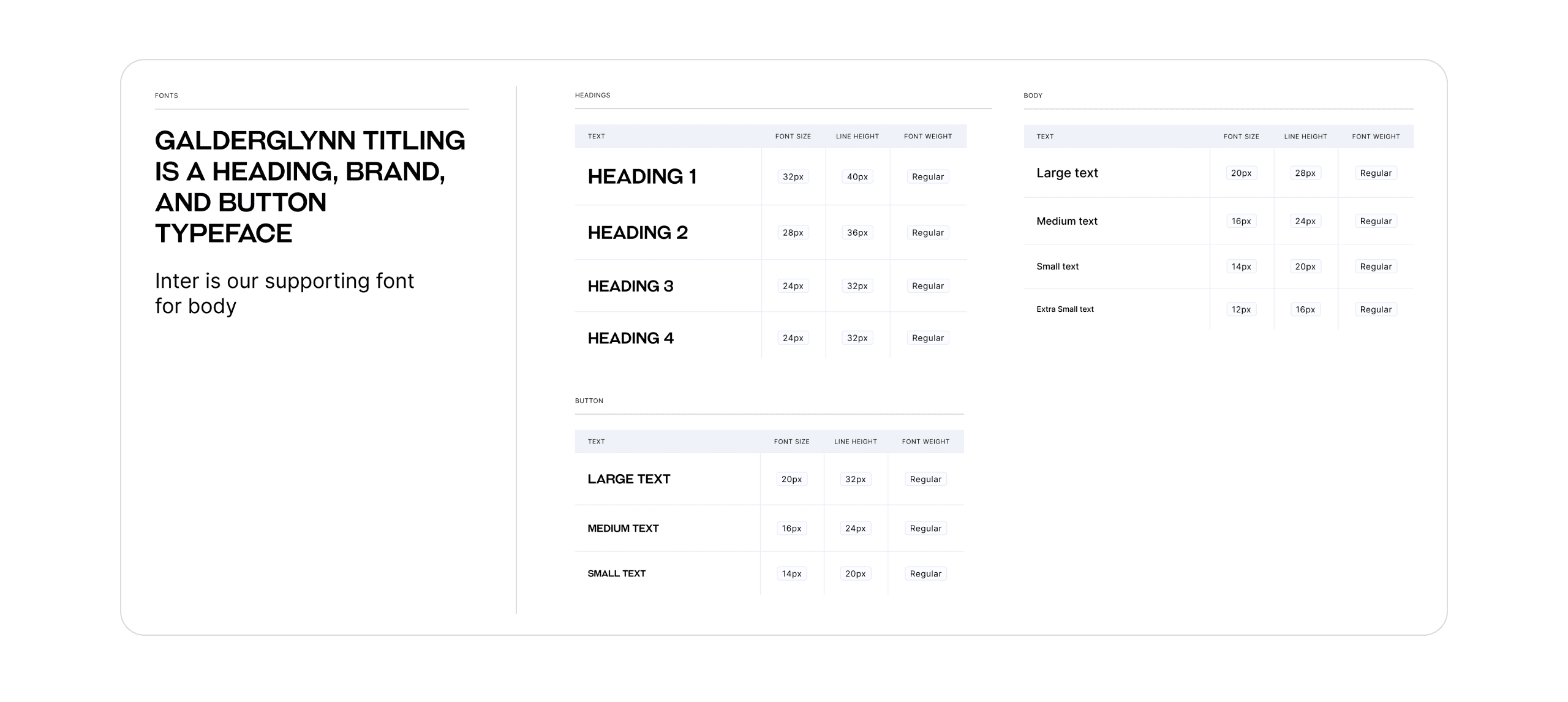Image resolution: width=1568 pixels, height=702 pixels.
Task: Click the HEADINGS section label
Action: coord(592,96)
